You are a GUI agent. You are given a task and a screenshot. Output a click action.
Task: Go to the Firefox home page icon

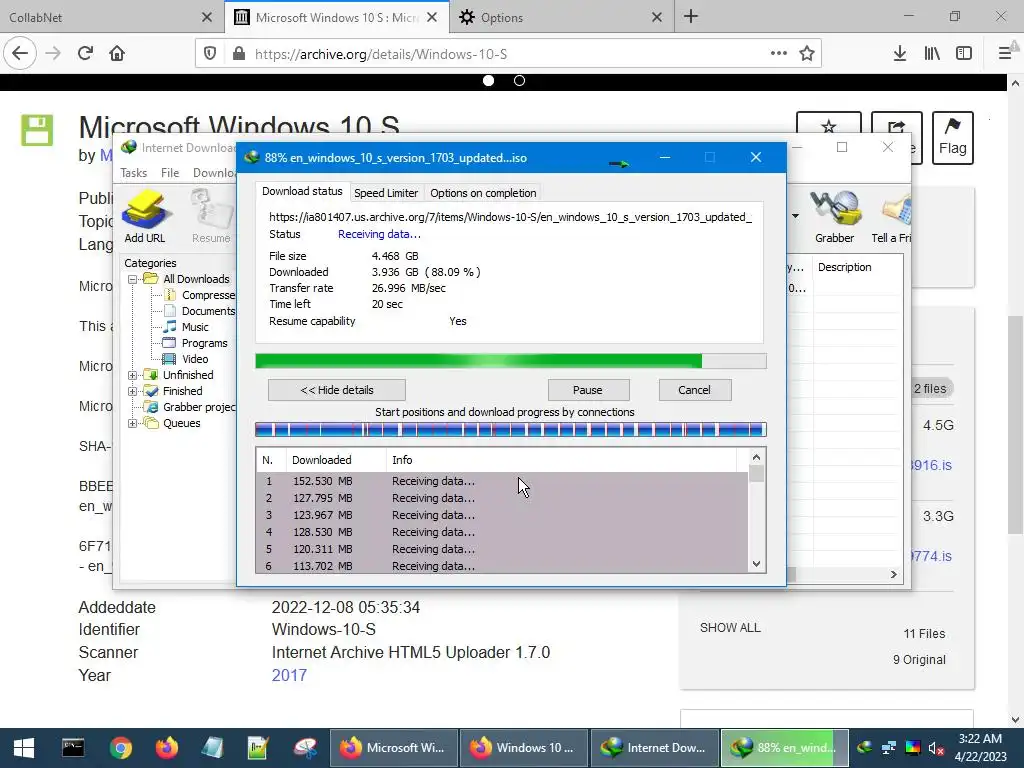coord(117,54)
